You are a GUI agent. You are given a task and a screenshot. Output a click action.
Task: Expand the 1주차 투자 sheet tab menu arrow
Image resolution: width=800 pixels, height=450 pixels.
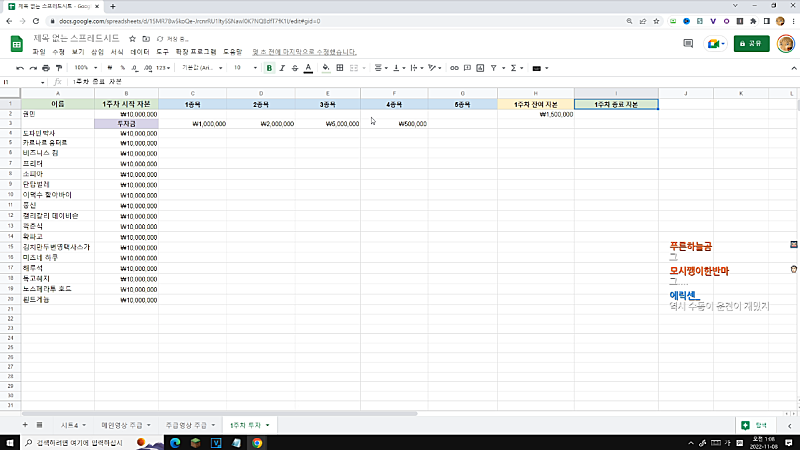point(268,425)
